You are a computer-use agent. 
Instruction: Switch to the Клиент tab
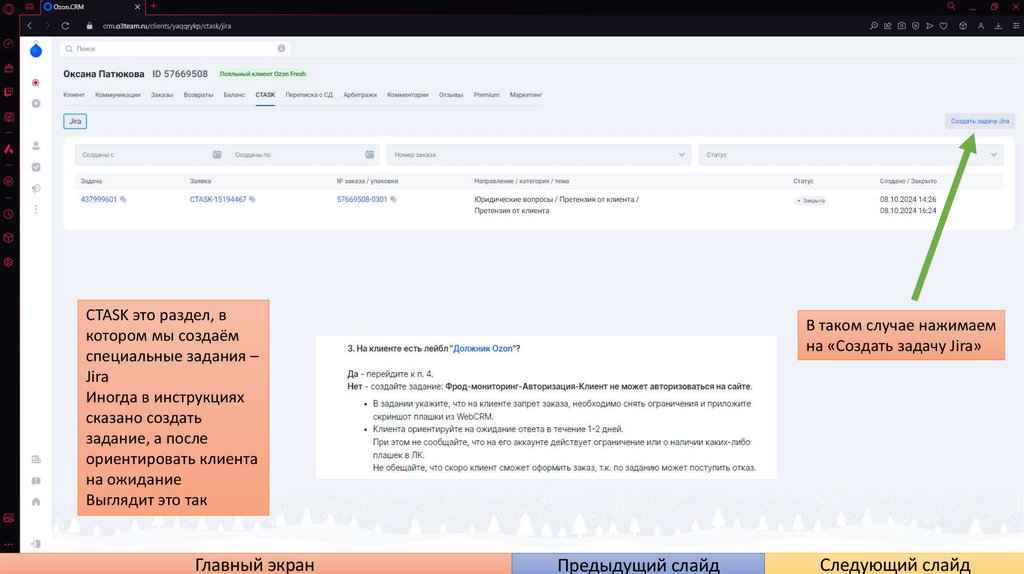tap(74, 95)
